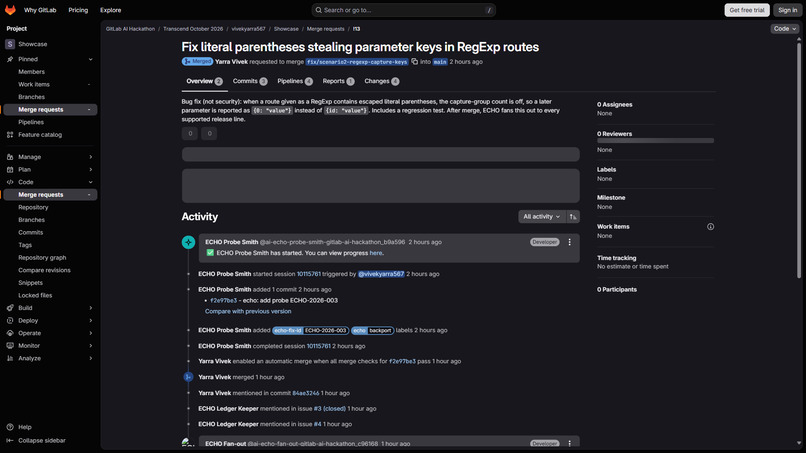Click the Merge requests breadcrumb

point(325,29)
